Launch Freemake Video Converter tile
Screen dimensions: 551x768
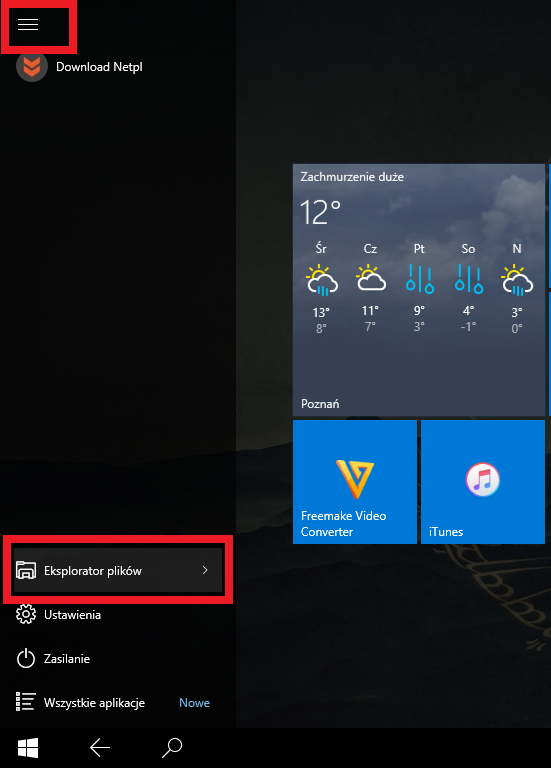pos(355,482)
